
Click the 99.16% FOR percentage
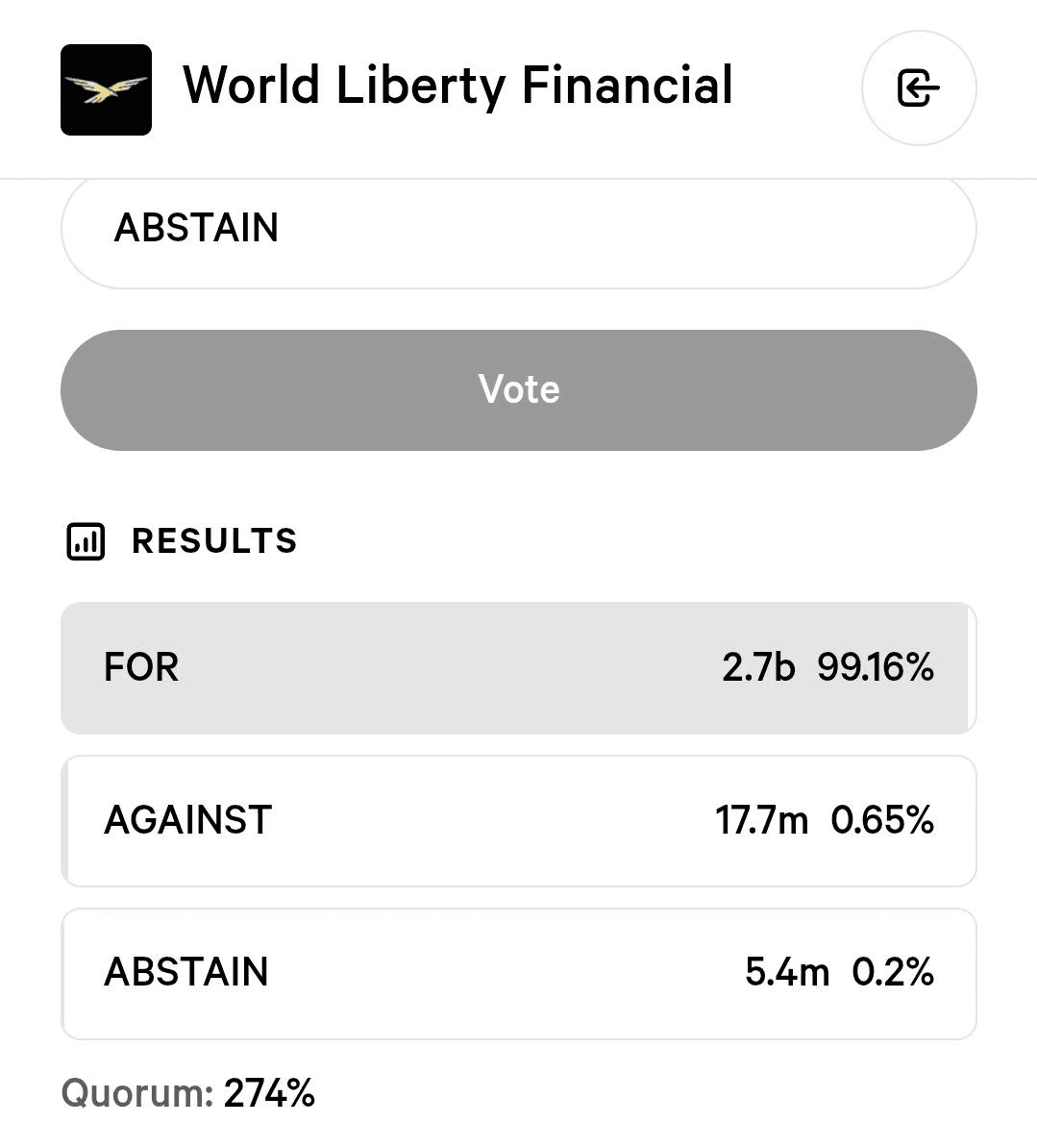(876, 667)
